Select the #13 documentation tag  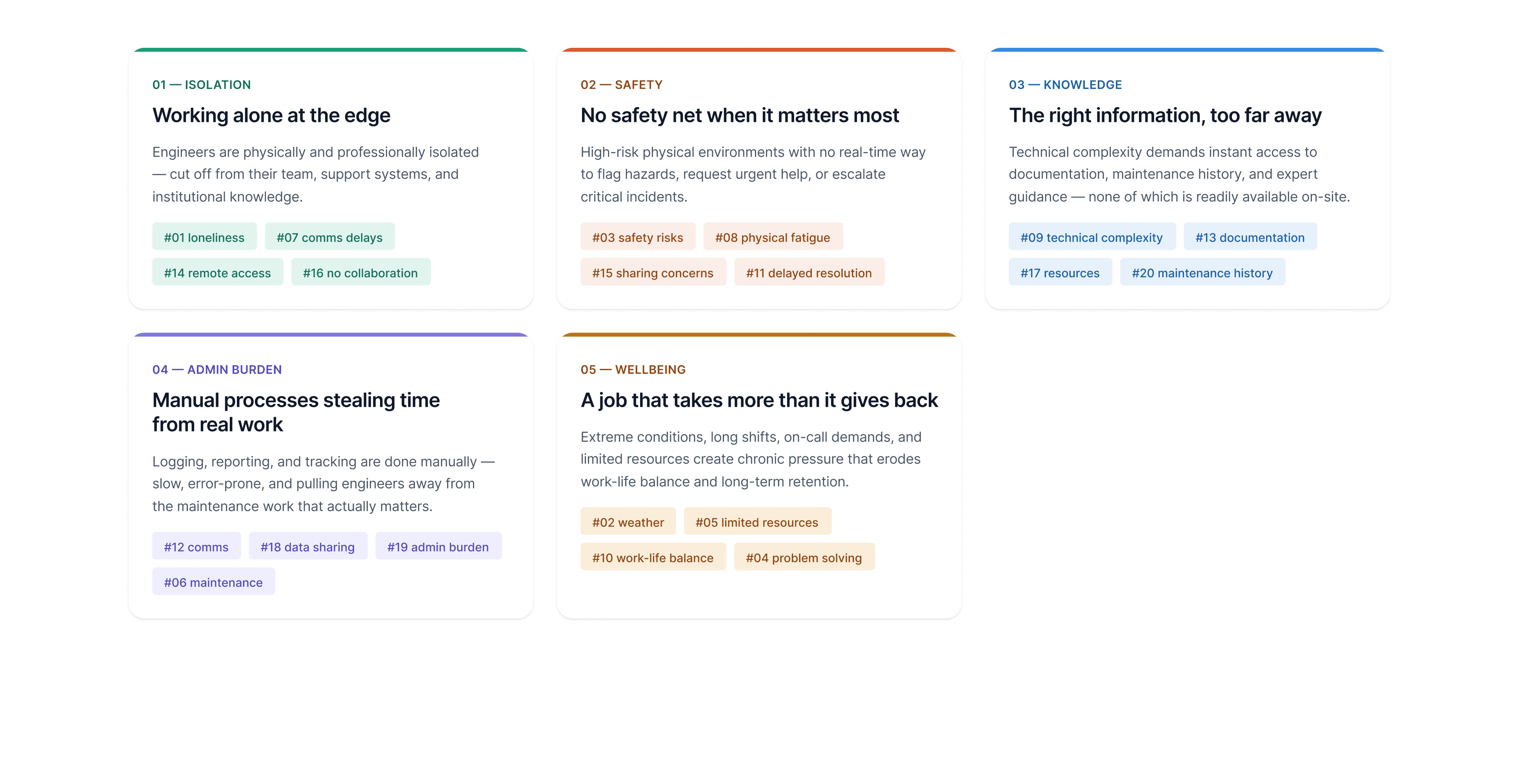point(1249,237)
